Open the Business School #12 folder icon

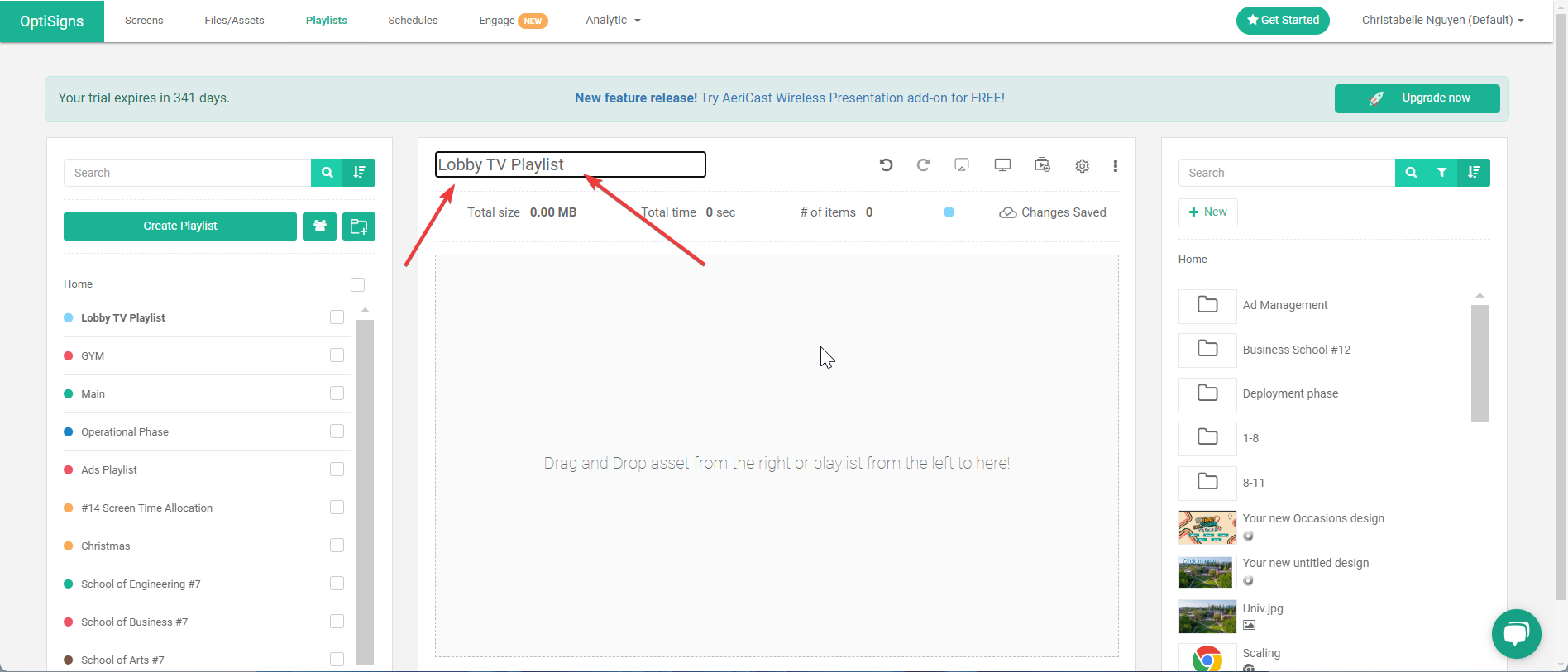(x=1207, y=350)
